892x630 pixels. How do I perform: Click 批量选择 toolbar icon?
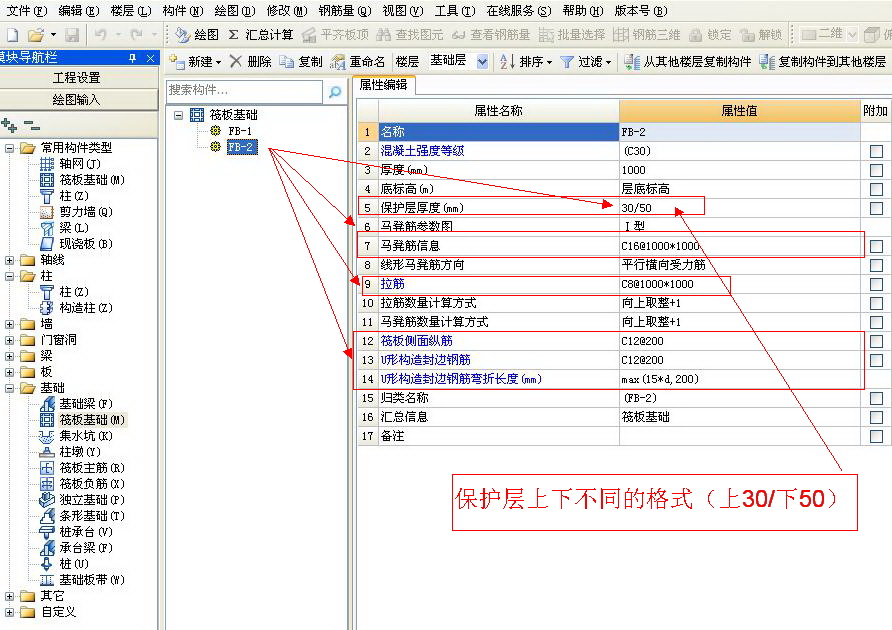(x=546, y=35)
